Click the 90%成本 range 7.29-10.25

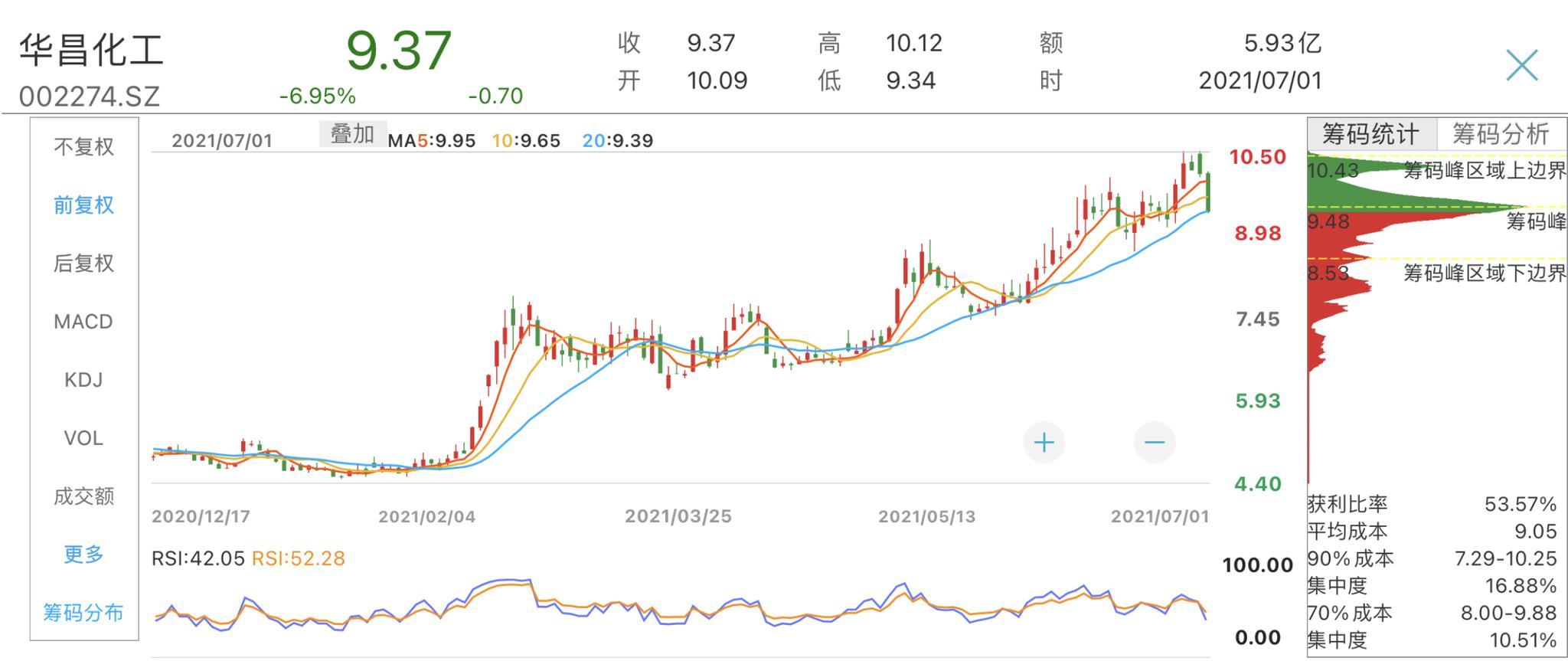(1506, 558)
